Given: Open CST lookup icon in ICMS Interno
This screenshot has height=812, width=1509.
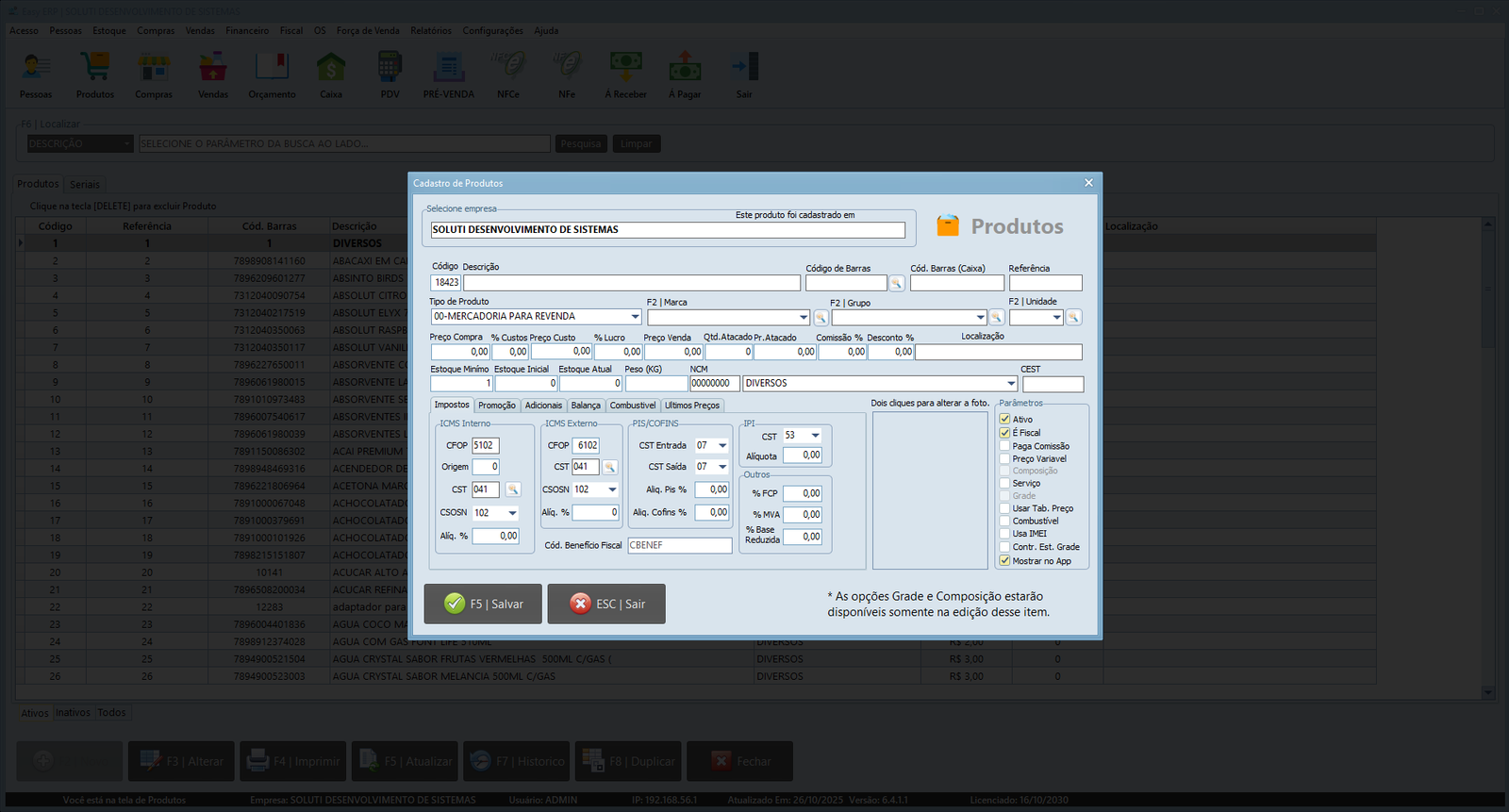Looking at the screenshot, I should point(513,489).
